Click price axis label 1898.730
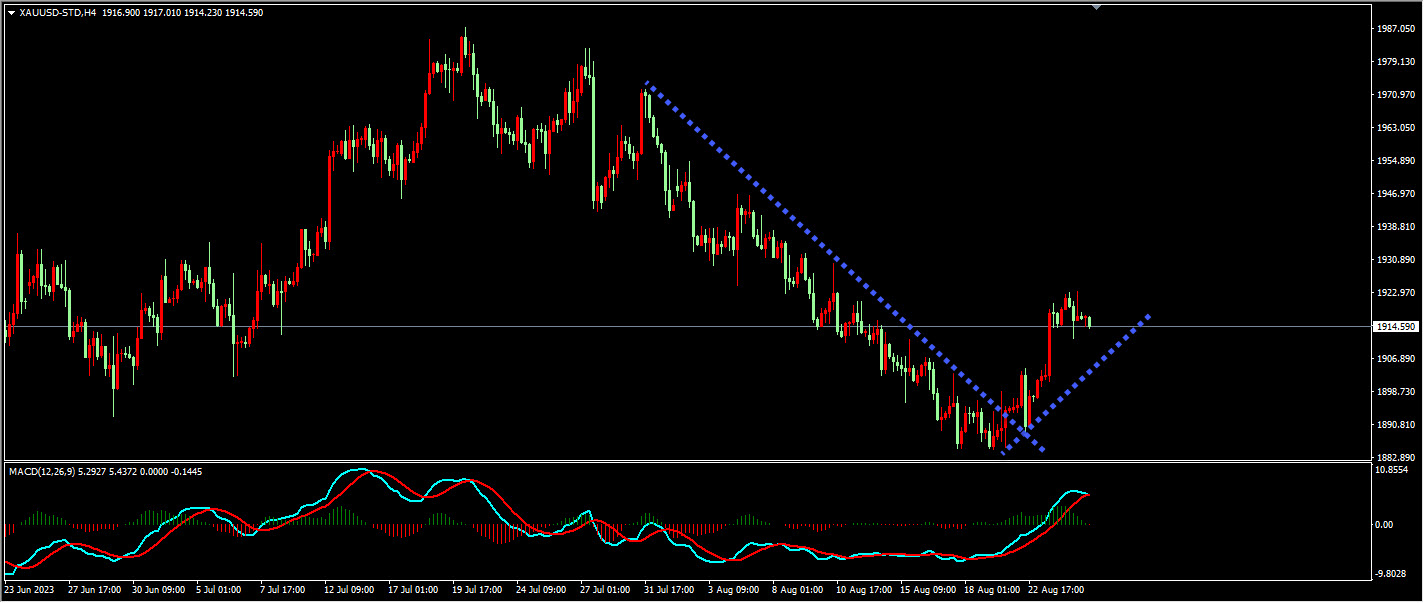The height and width of the screenshot is (603, 1424). [1394, 392]
